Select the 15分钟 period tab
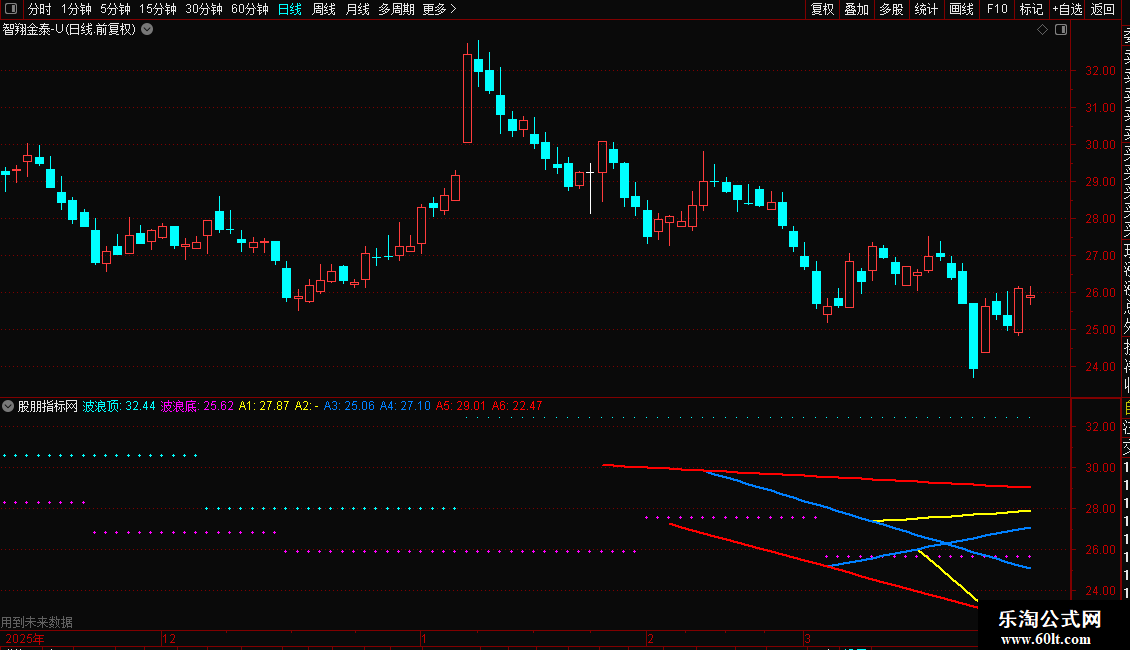Viewport: 1130px width, 650px height. tap(158, 9)
